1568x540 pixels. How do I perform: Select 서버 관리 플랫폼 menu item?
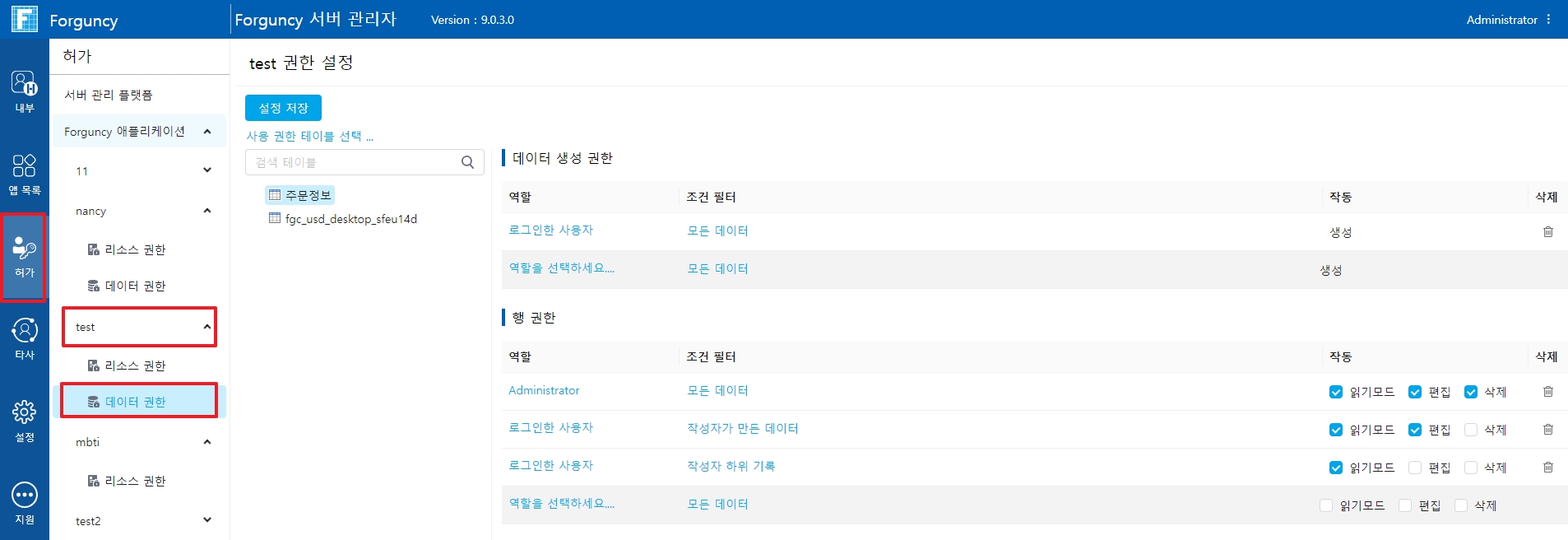coord(109,95)
